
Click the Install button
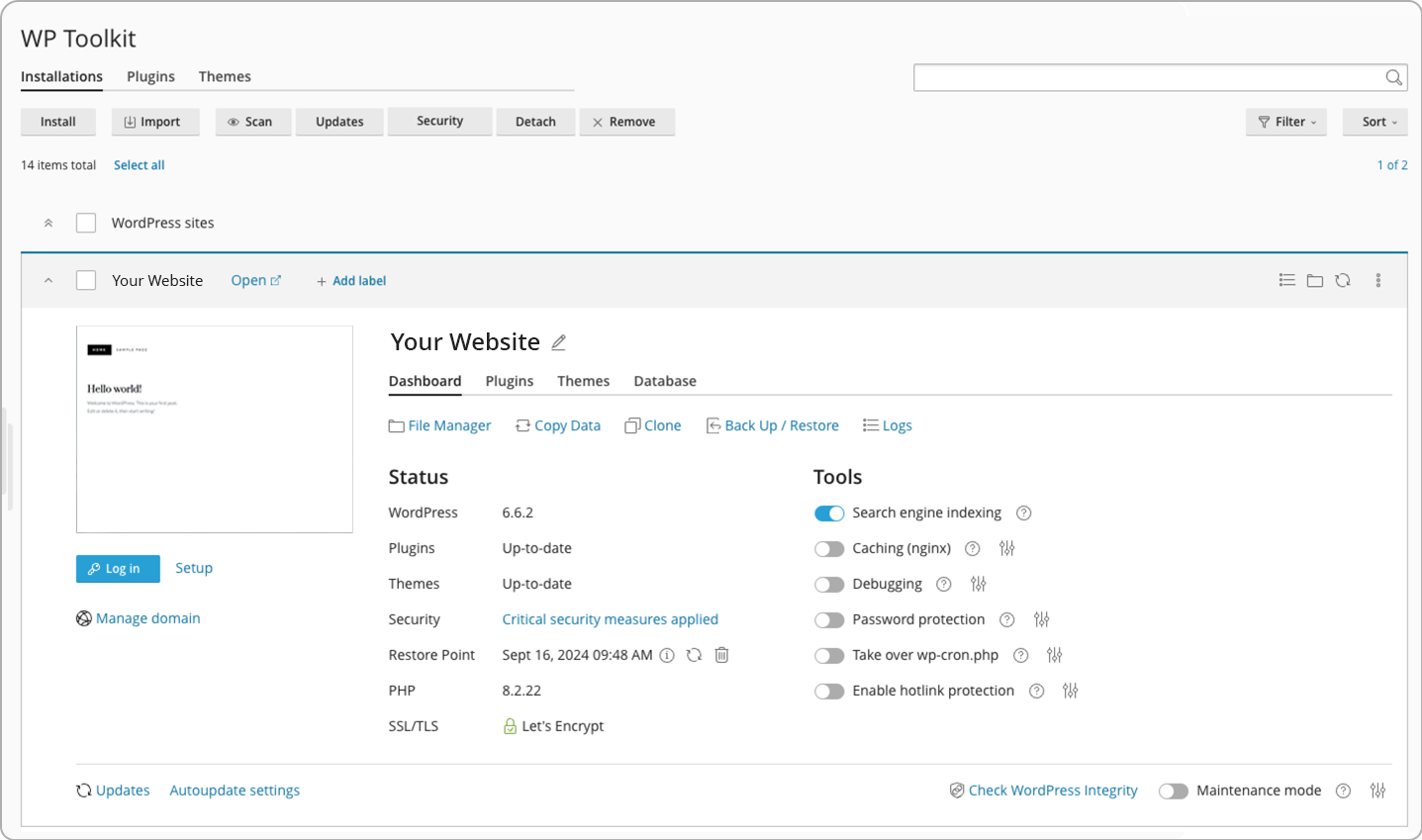58,122
